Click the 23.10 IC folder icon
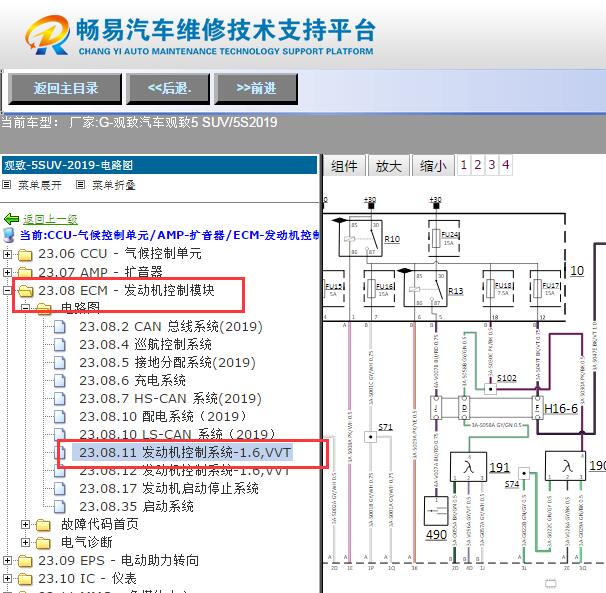This screenshot has height=593, width=606. click(25, 579)
